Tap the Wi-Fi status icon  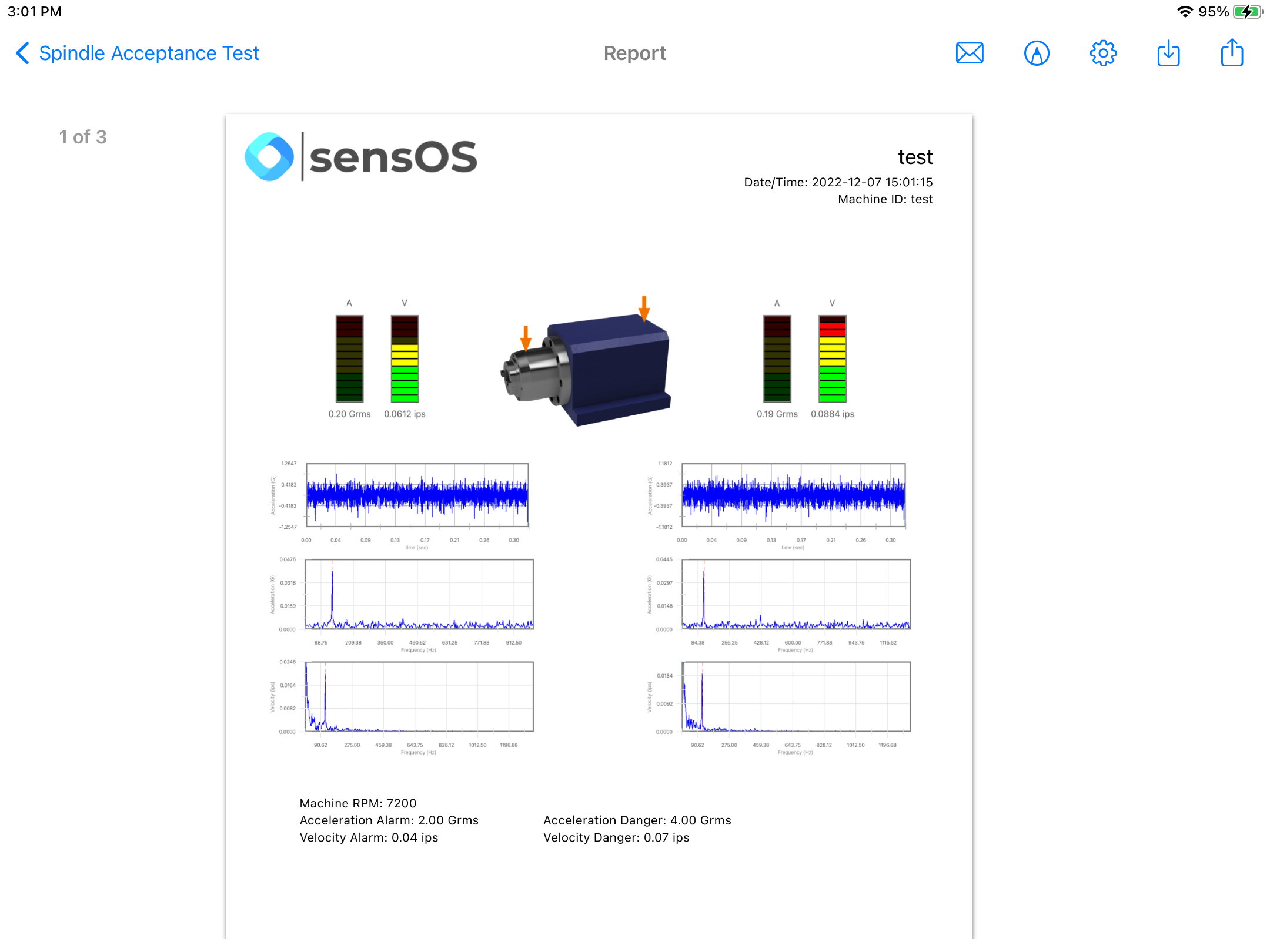(1185, 12)
